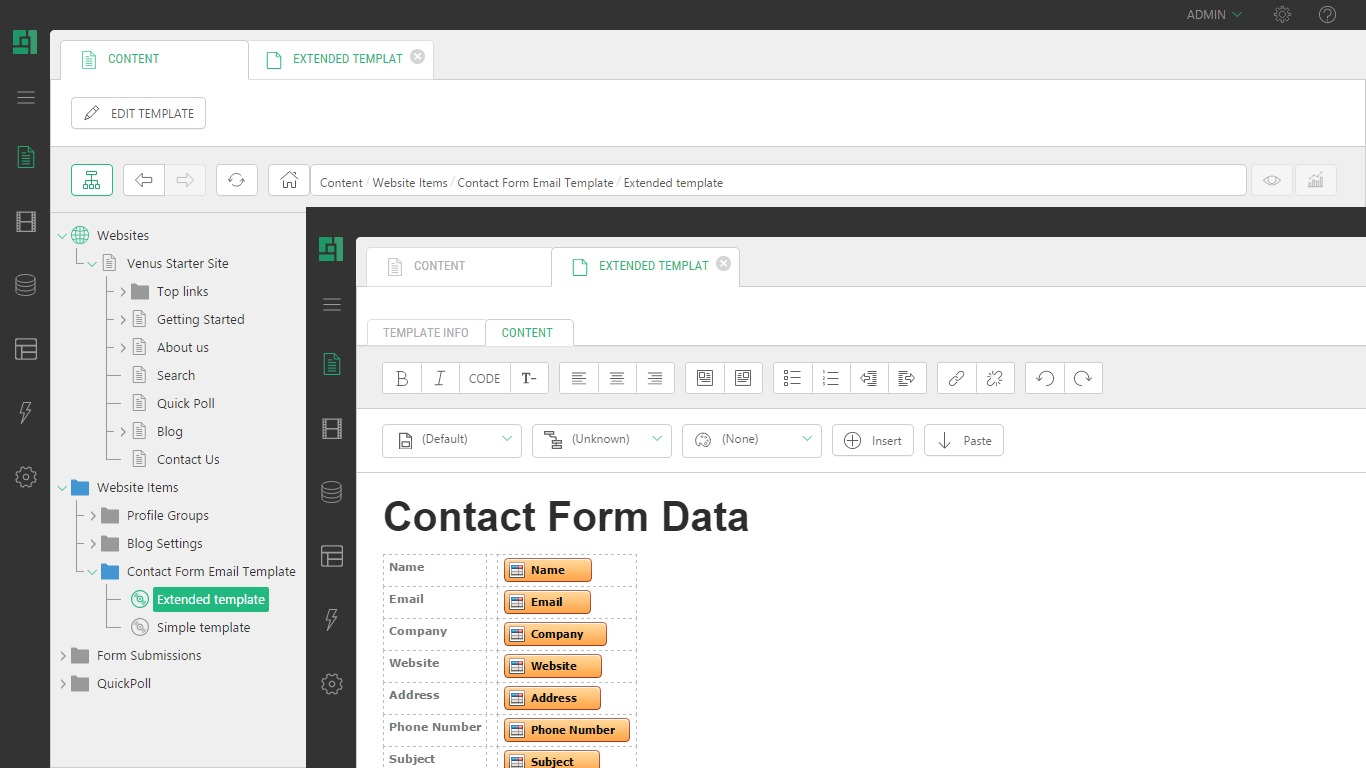Toggle the preview eye icon
The height and width of the screenshot is (768, 1366).
(x=1271, y=180)
